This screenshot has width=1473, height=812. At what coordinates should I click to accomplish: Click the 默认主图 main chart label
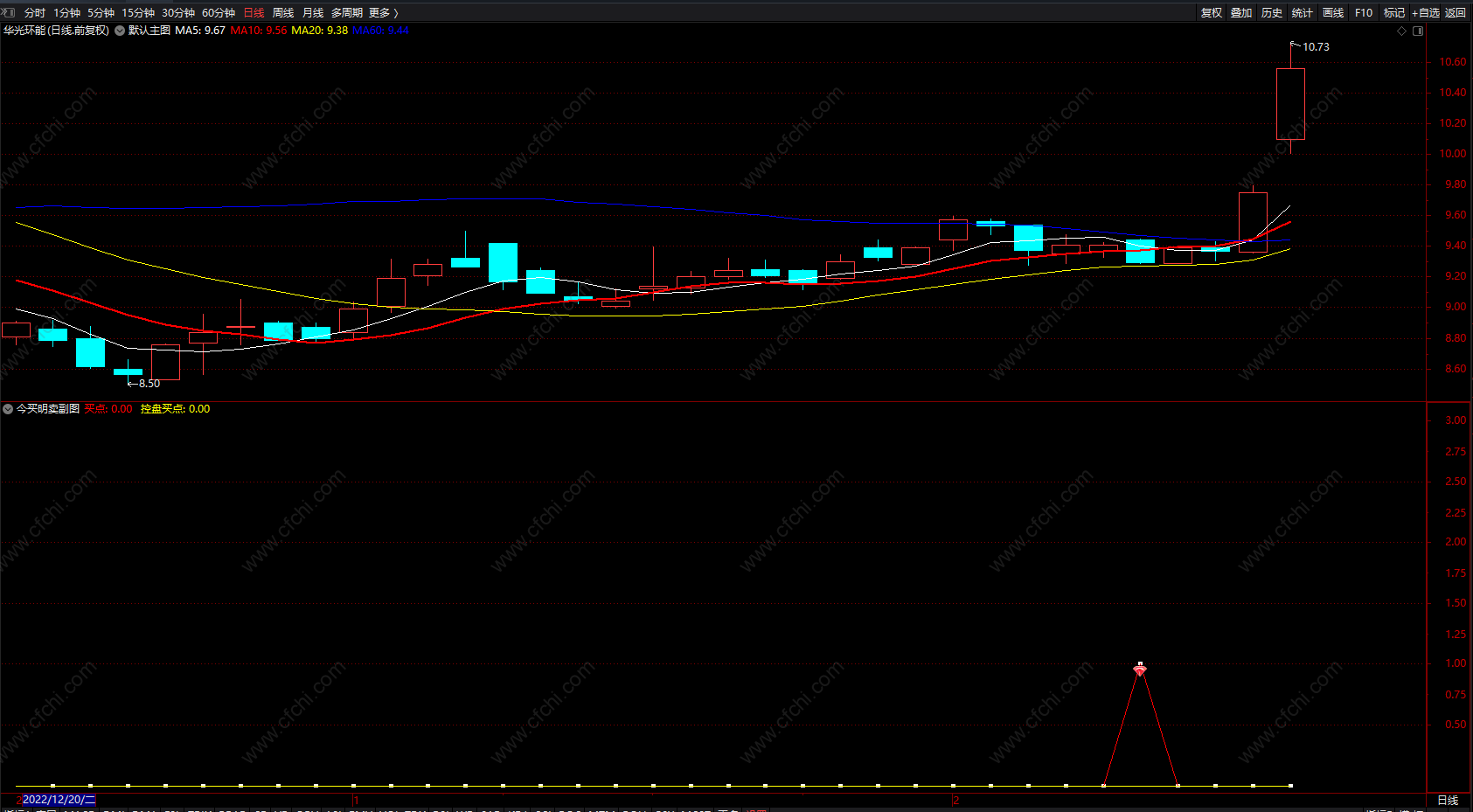pos(149,31)
